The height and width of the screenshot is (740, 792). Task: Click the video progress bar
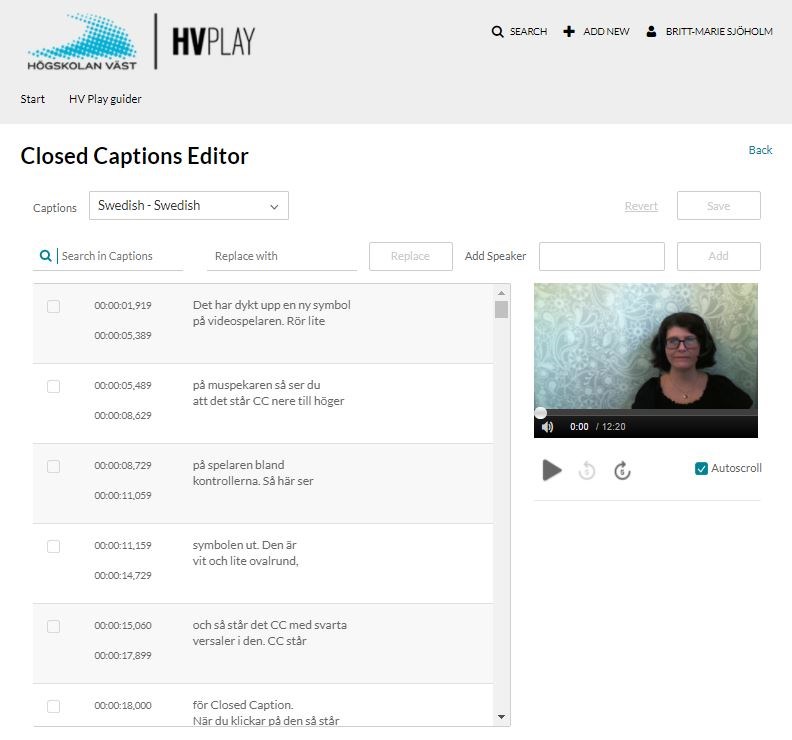pos(645,413)
